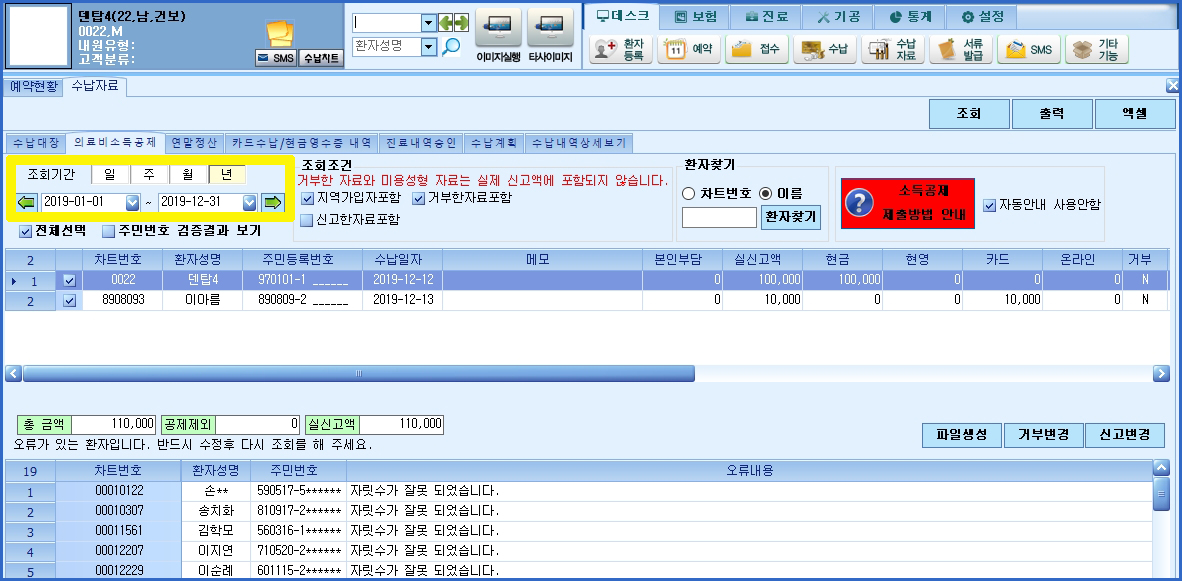Click the magnifier patient search icon
The width and height of the screenshot is (1182, 581).
(x=451, y=47)
